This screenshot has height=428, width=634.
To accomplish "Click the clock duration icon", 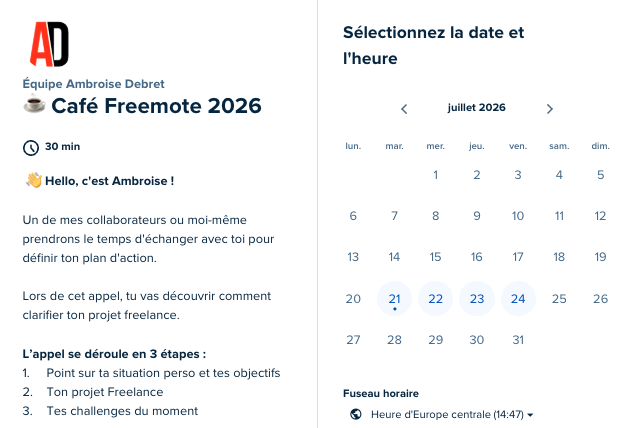I will click(31, 148).
